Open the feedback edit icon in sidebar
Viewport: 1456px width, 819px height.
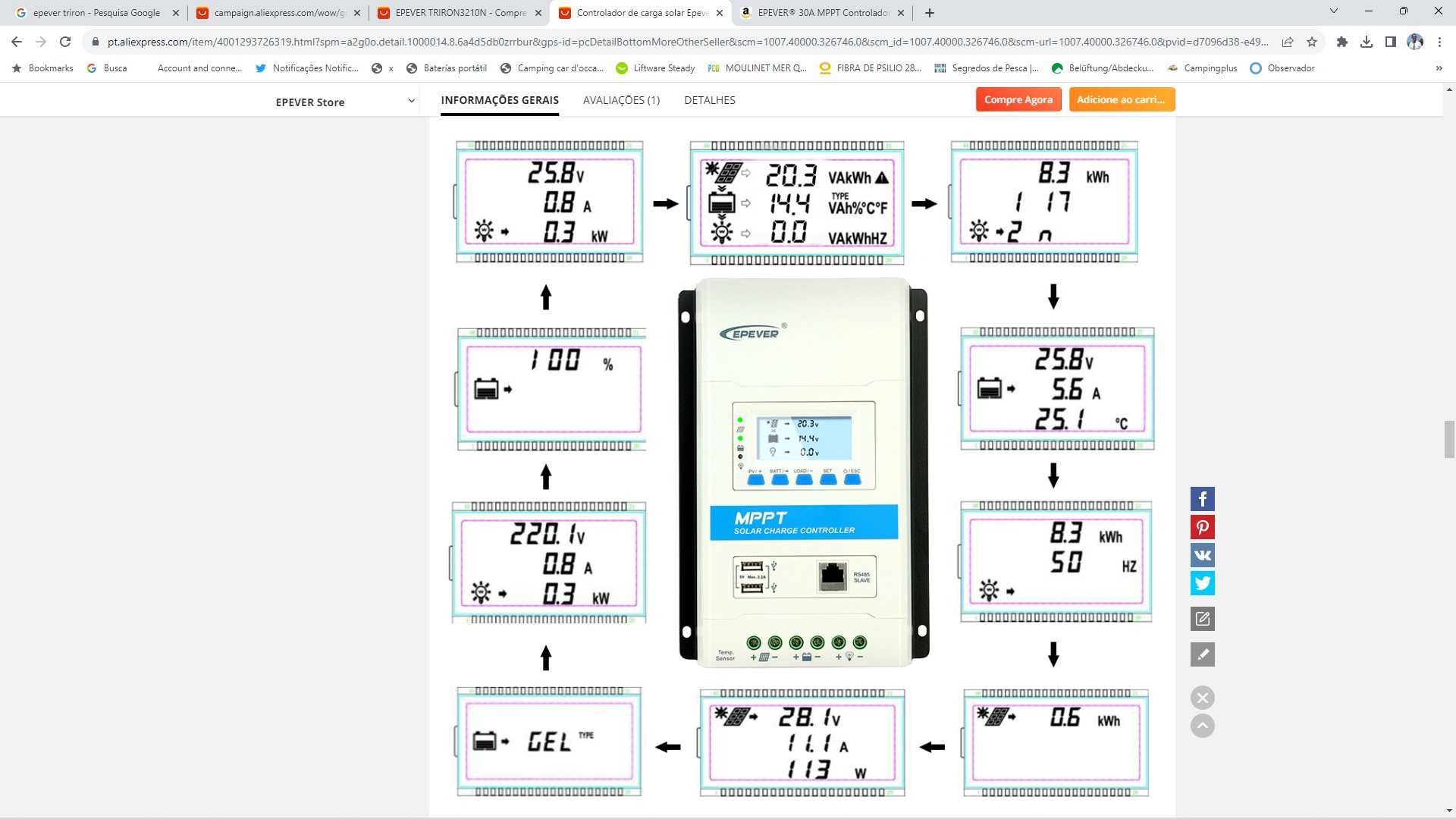pyautogui.click(x=1202, y=619)
